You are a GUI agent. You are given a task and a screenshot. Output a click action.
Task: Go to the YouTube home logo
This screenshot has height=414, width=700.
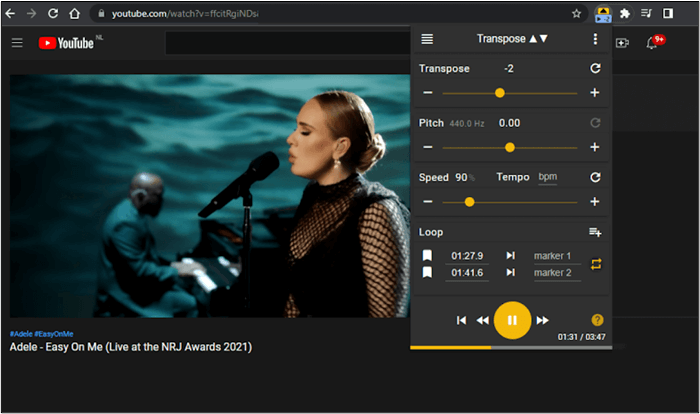click(x=66, y=43)
